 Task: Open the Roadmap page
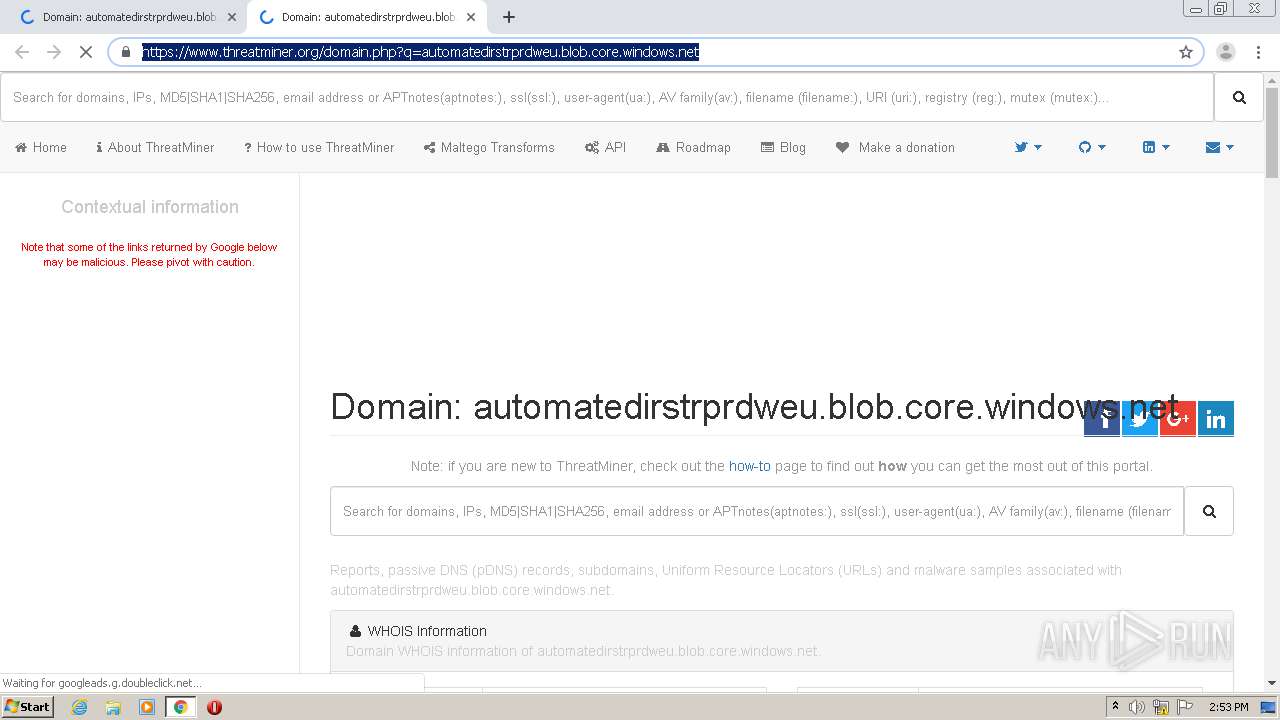(693, 147)
